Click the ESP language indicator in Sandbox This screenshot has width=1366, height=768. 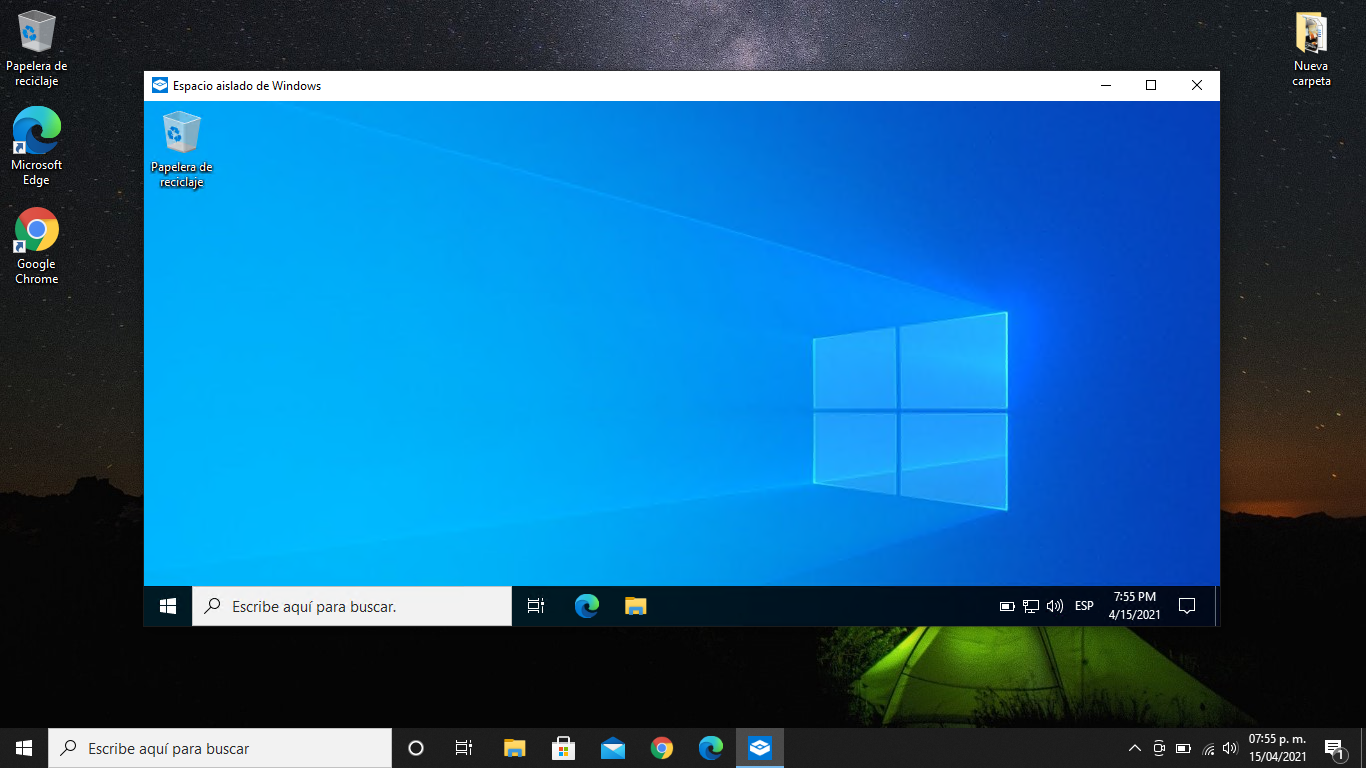pyautogui.click(x=1084, y=606)
